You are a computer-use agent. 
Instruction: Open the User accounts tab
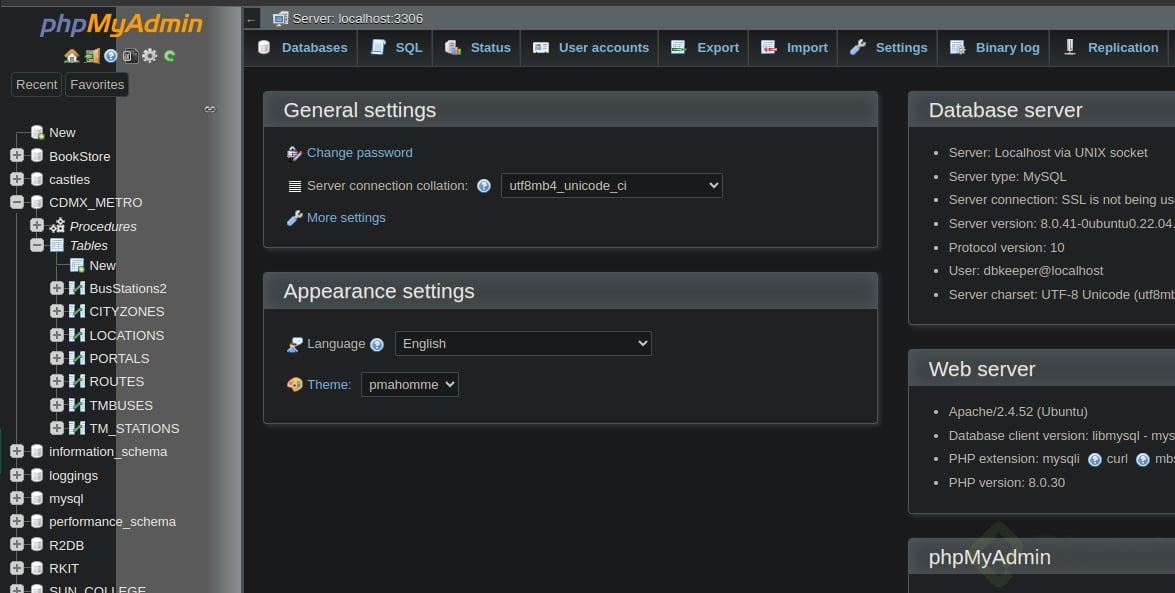[590, 47]
